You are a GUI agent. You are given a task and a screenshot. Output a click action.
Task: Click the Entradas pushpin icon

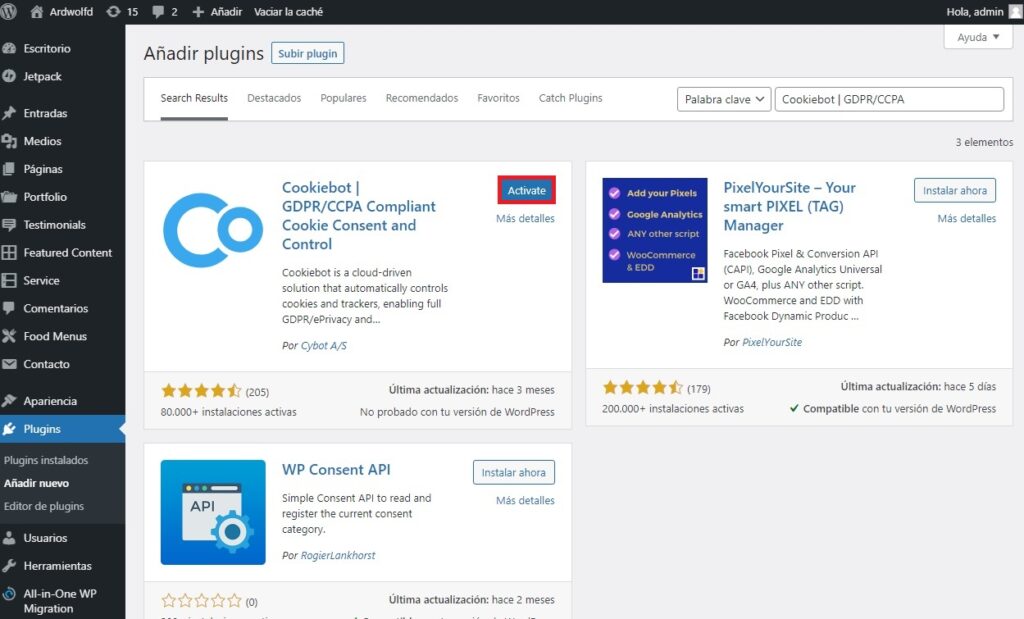9,113
